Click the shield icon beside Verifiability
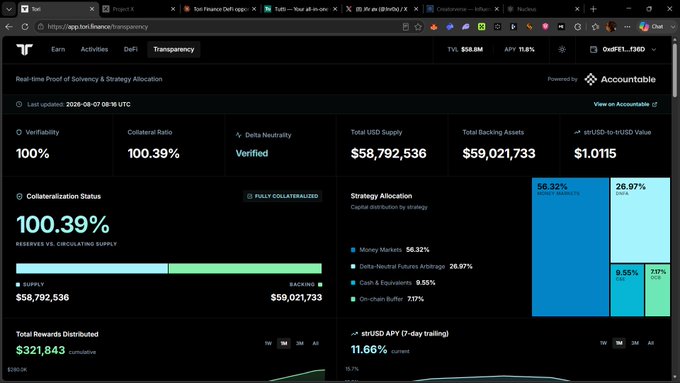 [19, 132]
